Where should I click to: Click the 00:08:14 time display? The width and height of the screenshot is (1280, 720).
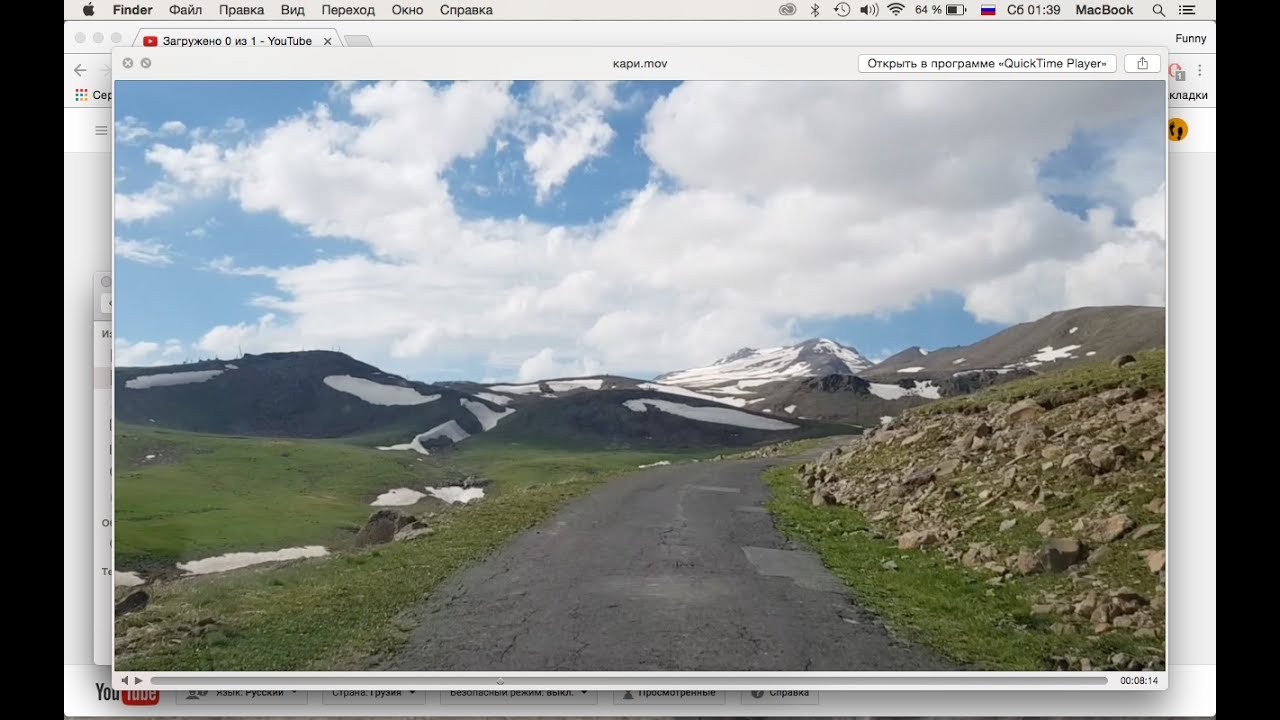[1139, 681]
